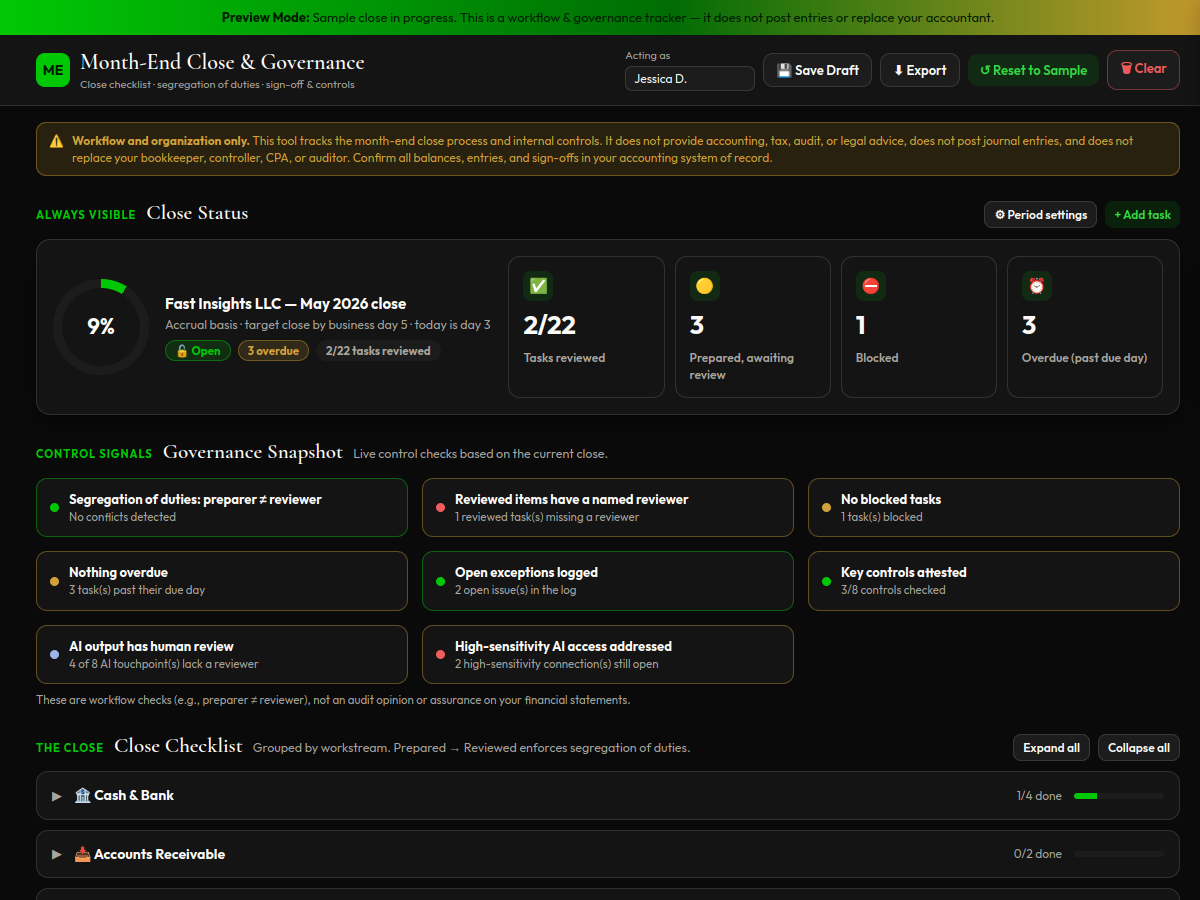The width and height of the screenshot is (1200, 900).
Task: Open the Acting as Jessica D. selector
Action: 690,78
